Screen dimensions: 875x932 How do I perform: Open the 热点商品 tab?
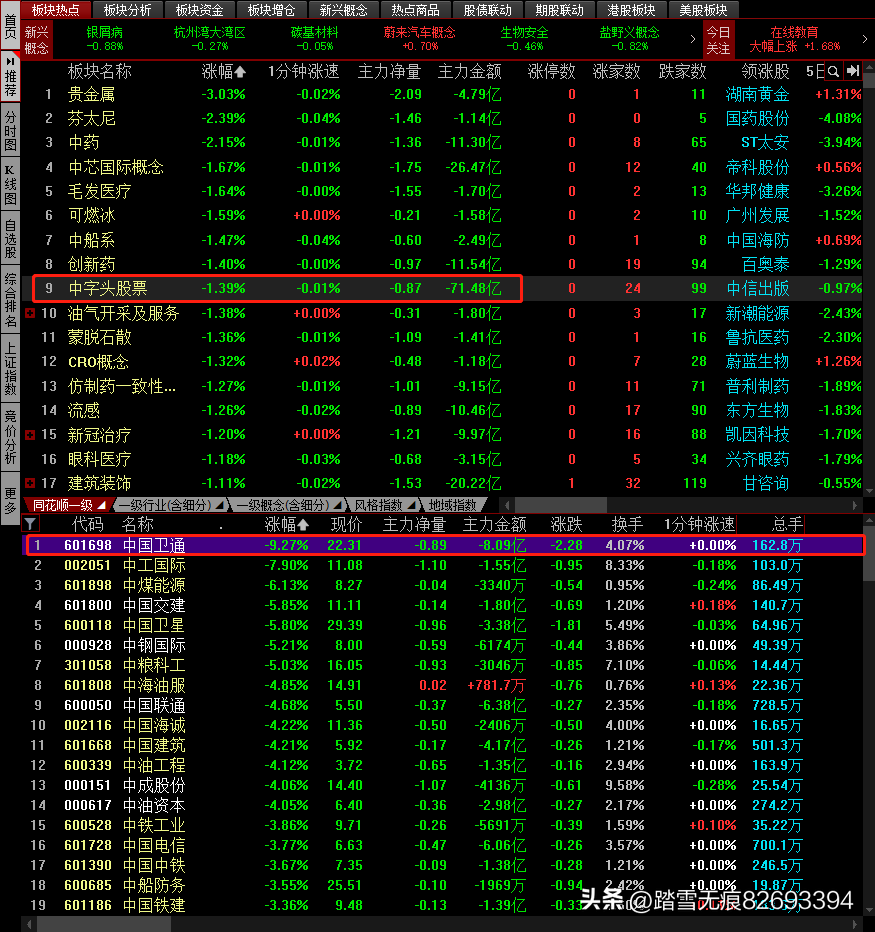[415, 10]
